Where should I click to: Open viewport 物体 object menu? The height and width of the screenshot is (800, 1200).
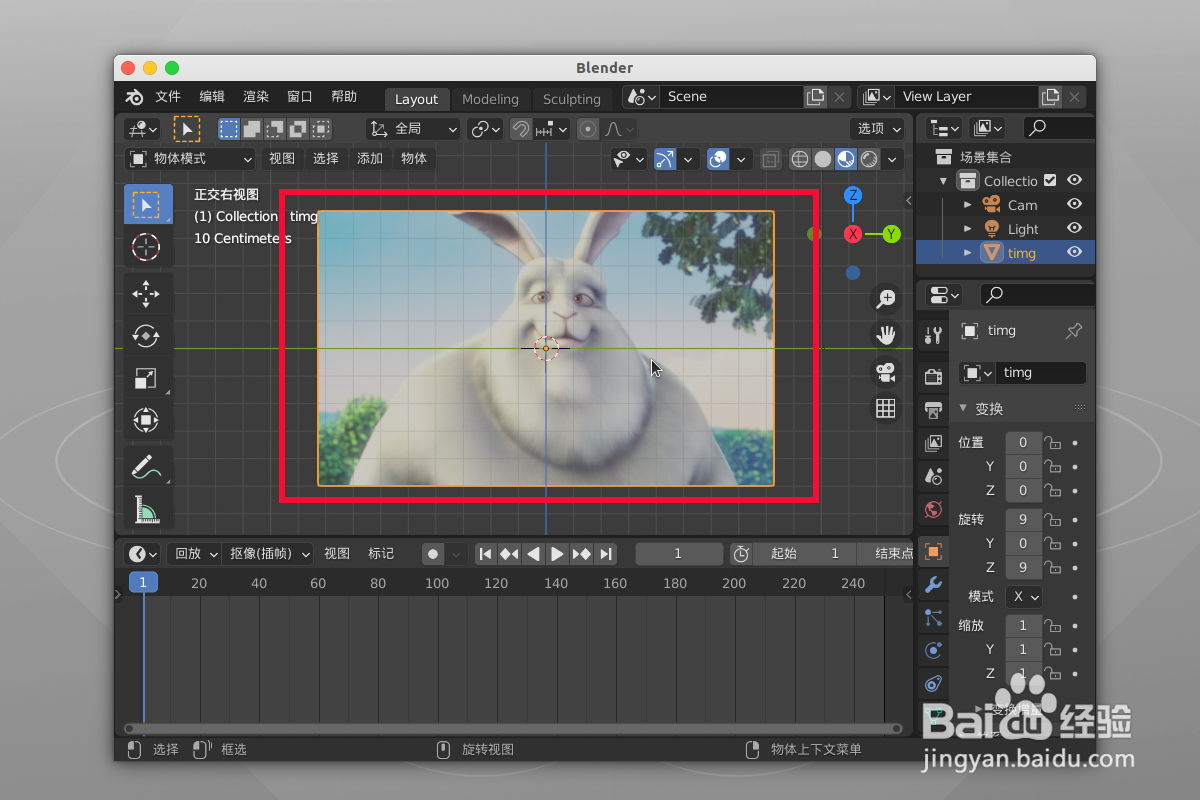click(x=414, y=159)
